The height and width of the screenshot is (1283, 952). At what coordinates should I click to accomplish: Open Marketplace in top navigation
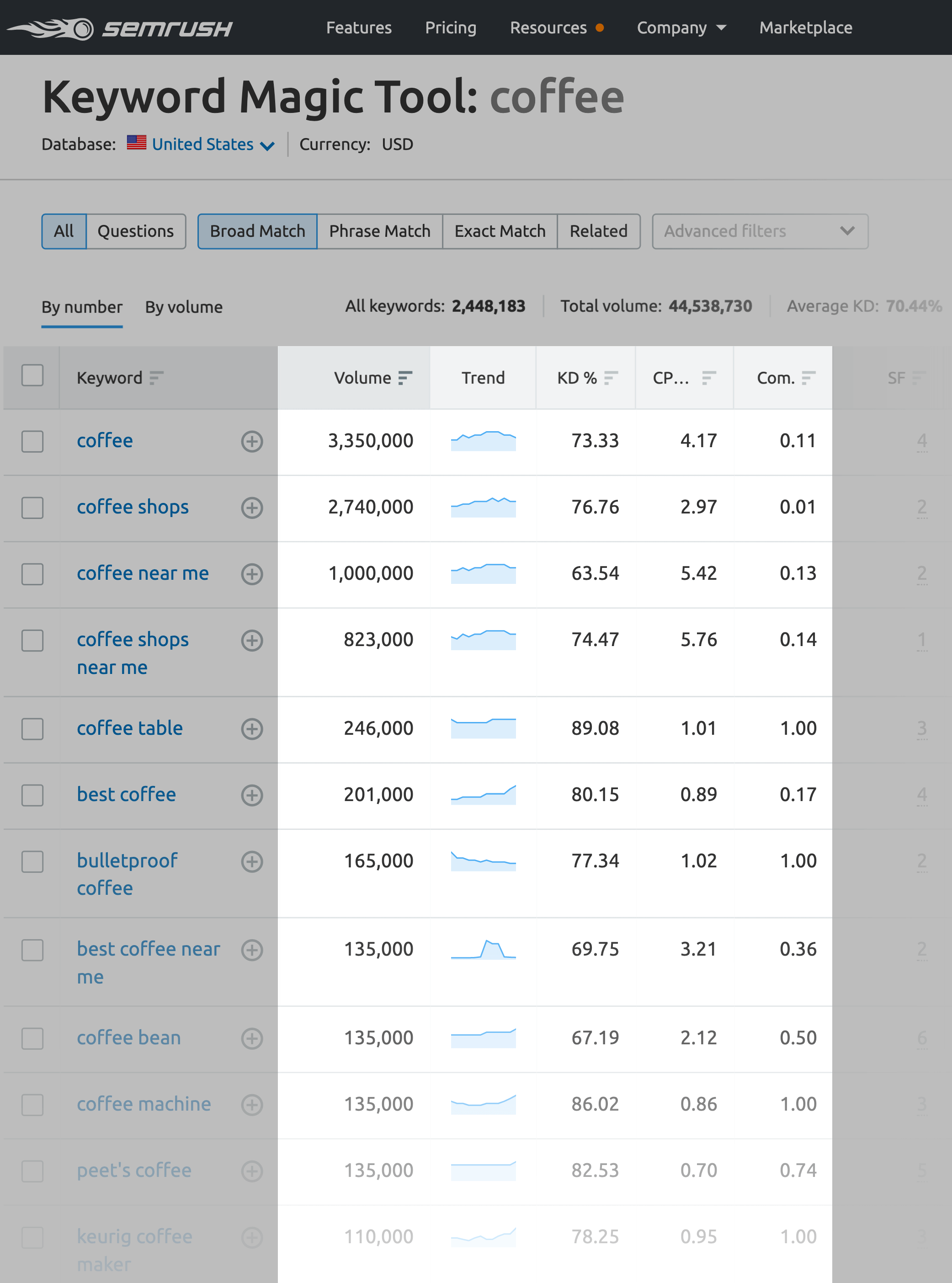pyautogui.click(x=806, y=28)
